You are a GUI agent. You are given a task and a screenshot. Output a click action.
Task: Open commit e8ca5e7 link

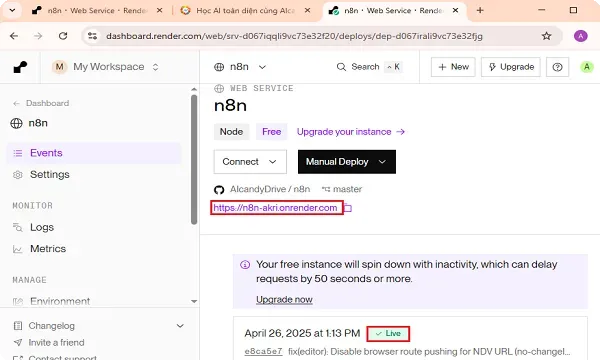(263, 351)
